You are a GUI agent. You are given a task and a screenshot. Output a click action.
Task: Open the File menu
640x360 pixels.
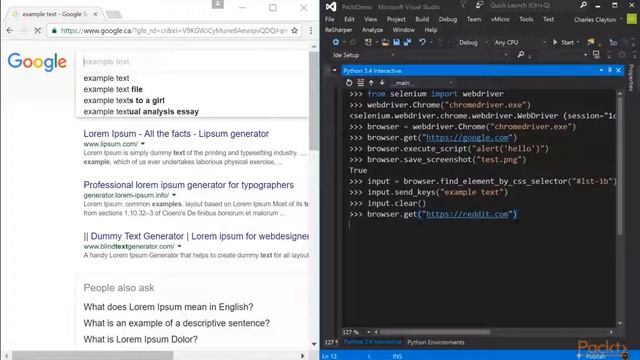tap(330, 19)
